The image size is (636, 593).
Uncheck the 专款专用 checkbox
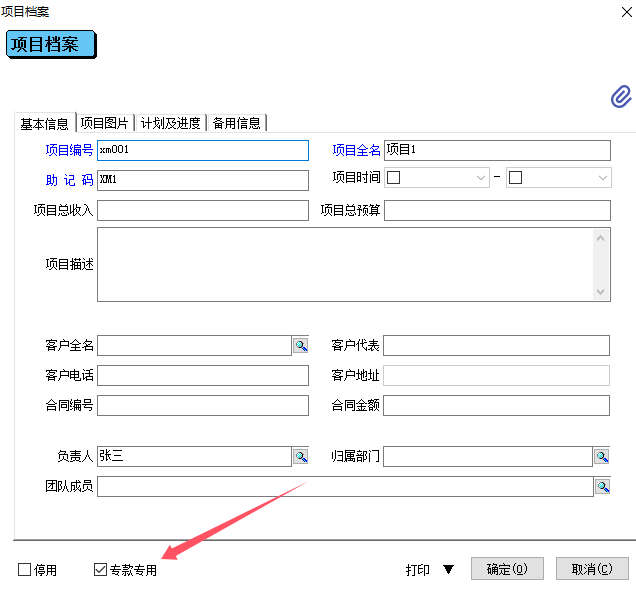[x=100, y=569]
